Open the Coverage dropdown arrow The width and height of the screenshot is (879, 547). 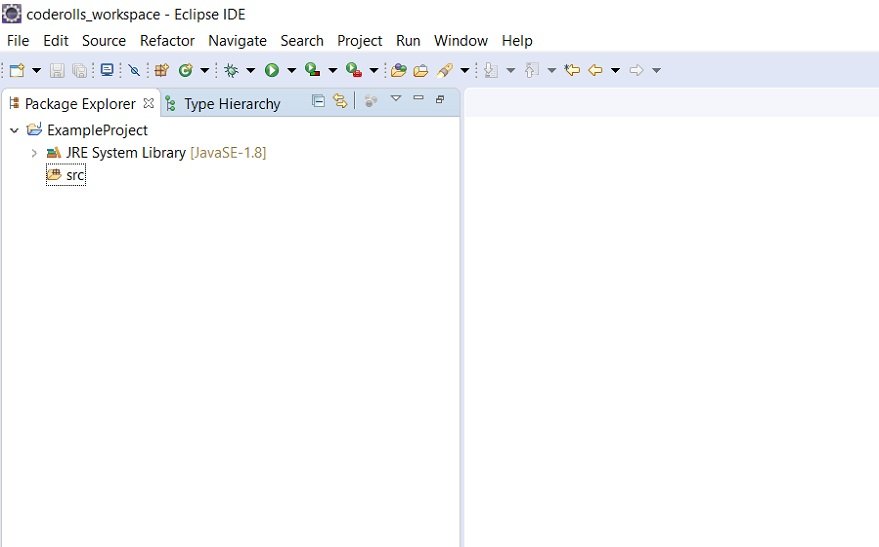tap(332, 71)
